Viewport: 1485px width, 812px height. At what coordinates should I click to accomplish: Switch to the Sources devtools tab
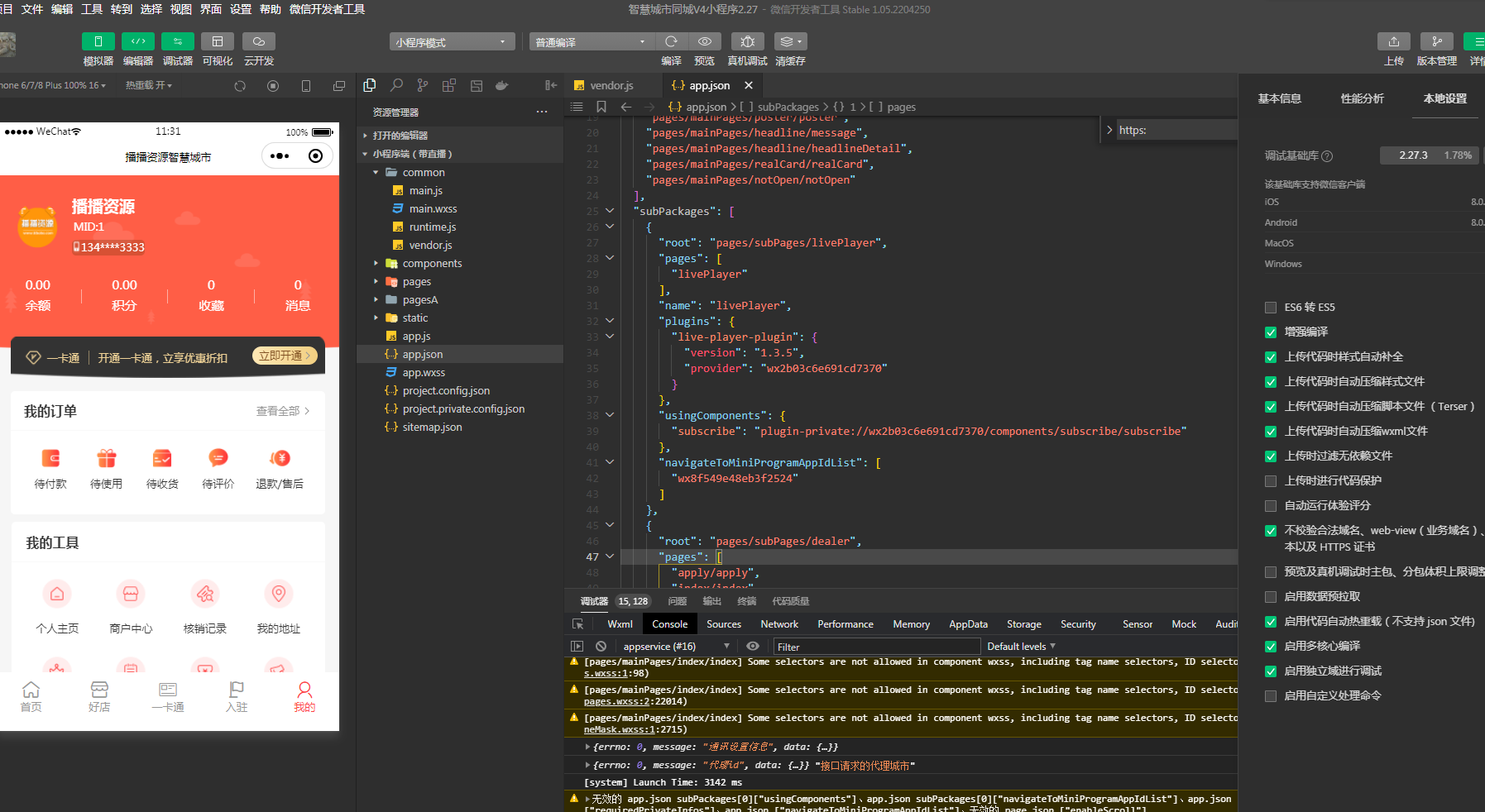(724, 624)
